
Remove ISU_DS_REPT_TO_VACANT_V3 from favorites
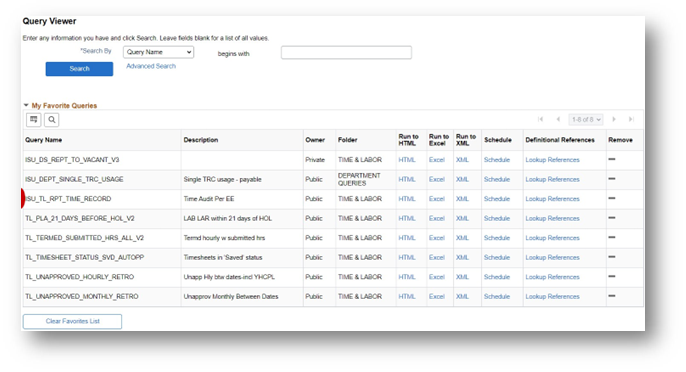(x=612, y=159)
